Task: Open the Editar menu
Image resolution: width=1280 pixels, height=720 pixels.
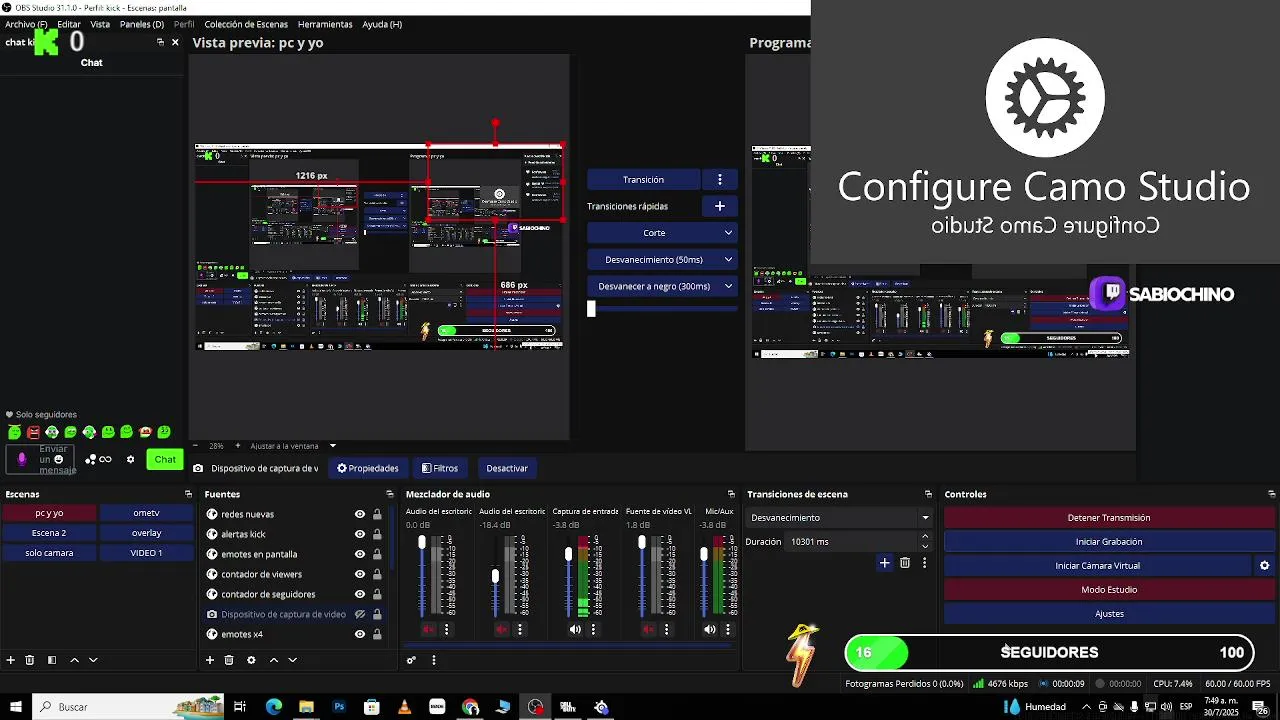Action: [69, 24]
